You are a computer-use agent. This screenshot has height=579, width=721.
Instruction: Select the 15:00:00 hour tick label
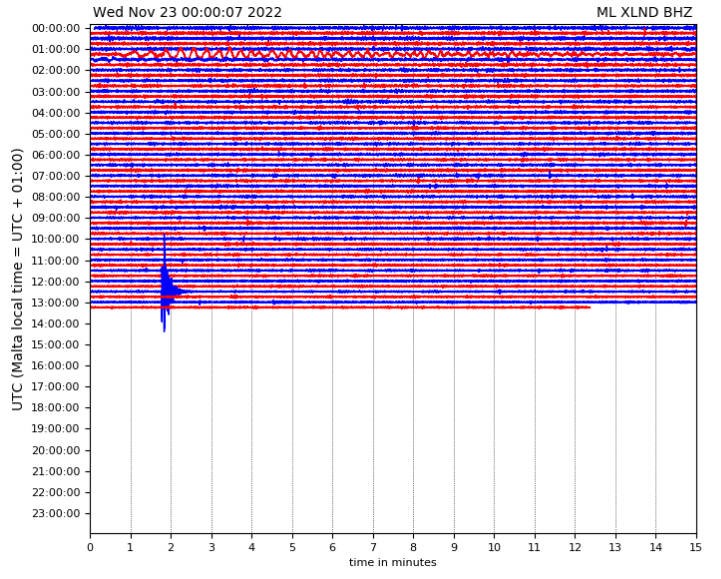[56, 345]
